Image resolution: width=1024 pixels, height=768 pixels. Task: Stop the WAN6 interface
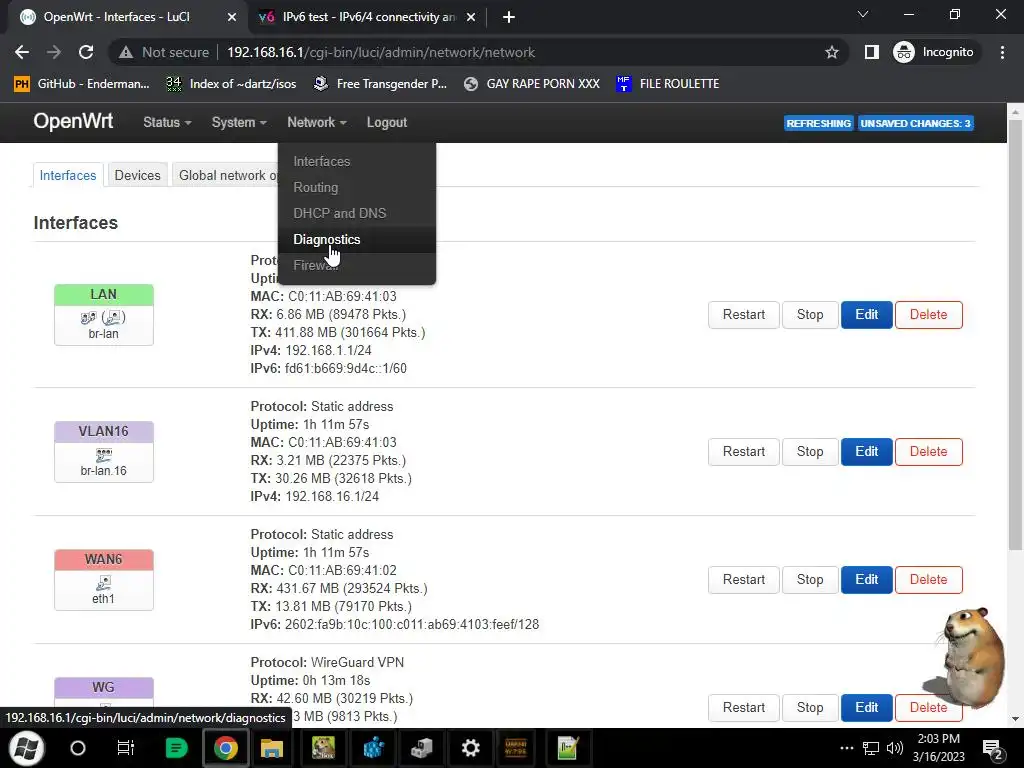[x=810, y=580]
